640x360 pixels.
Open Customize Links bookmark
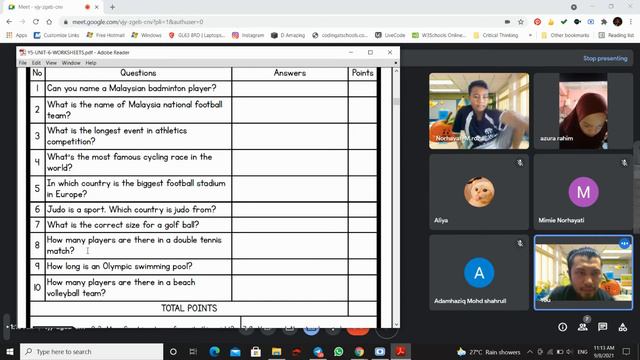click(x=56, y=36)
